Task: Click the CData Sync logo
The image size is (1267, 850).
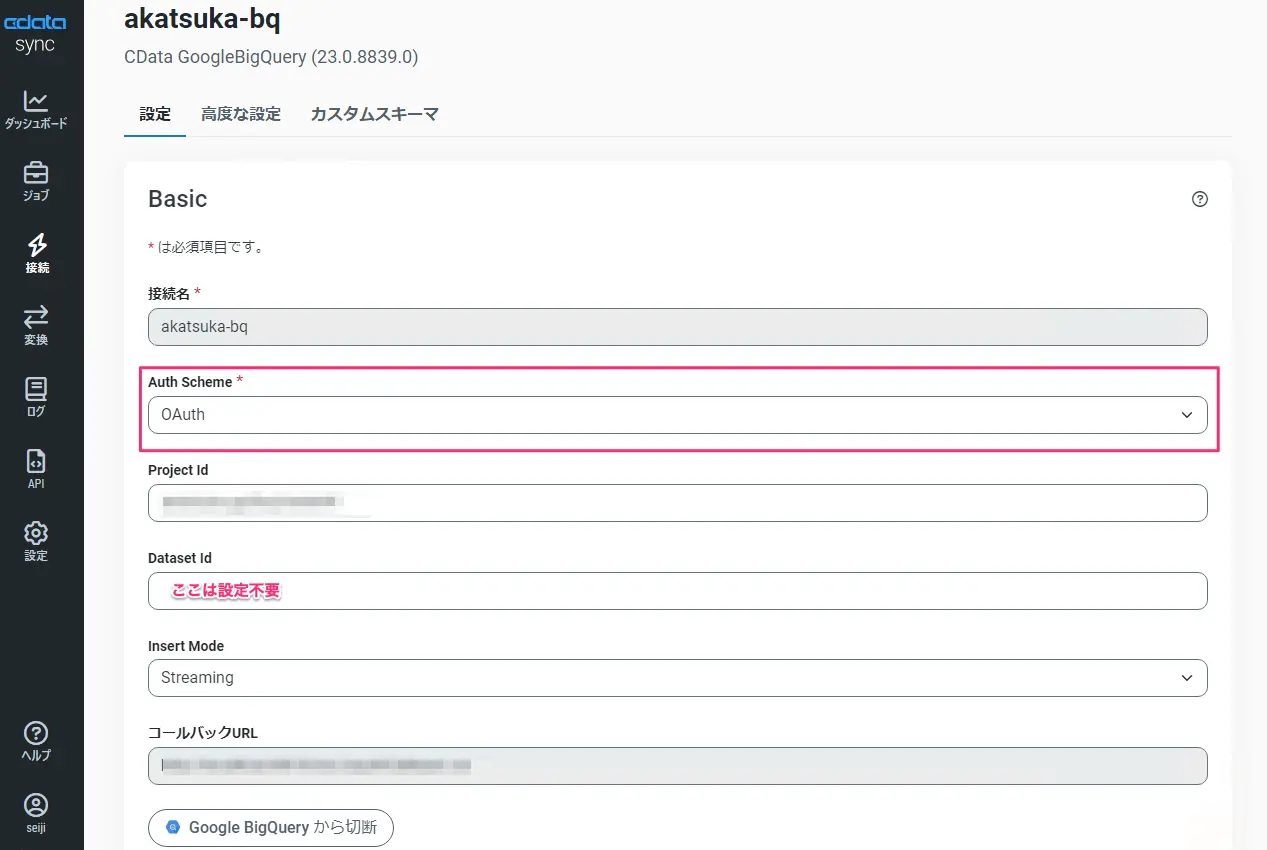Action: point(35,34)
